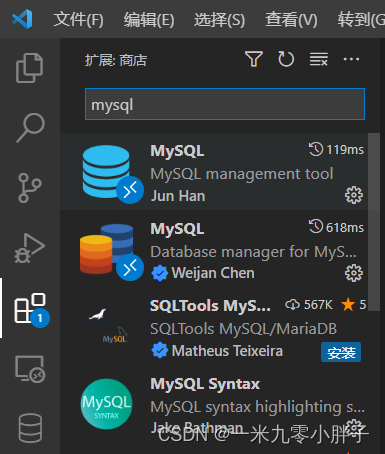Open the Extensions view with badge

31,309
